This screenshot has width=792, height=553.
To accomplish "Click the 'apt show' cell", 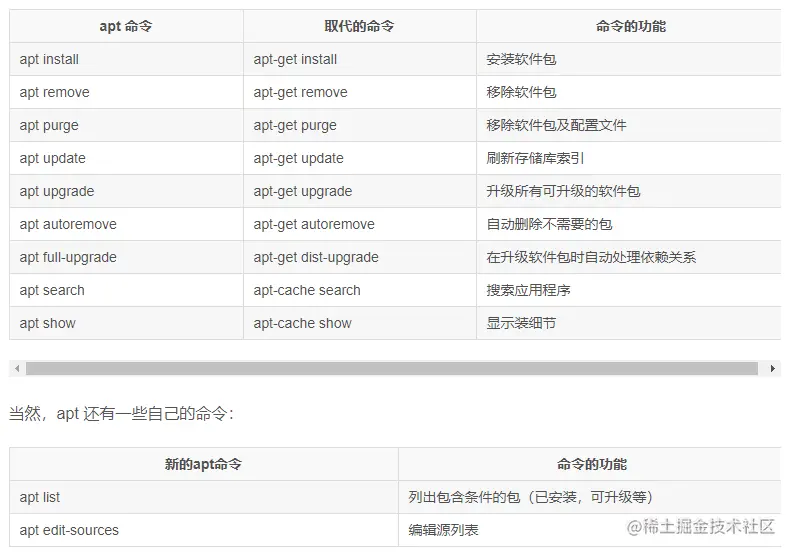I will 126,323.
